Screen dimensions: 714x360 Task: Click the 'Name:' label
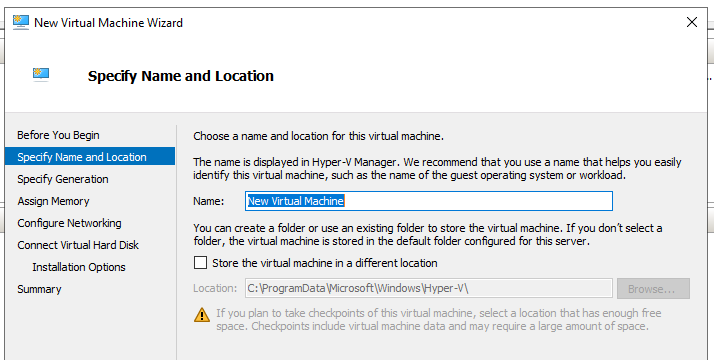[x=209, y=201]
